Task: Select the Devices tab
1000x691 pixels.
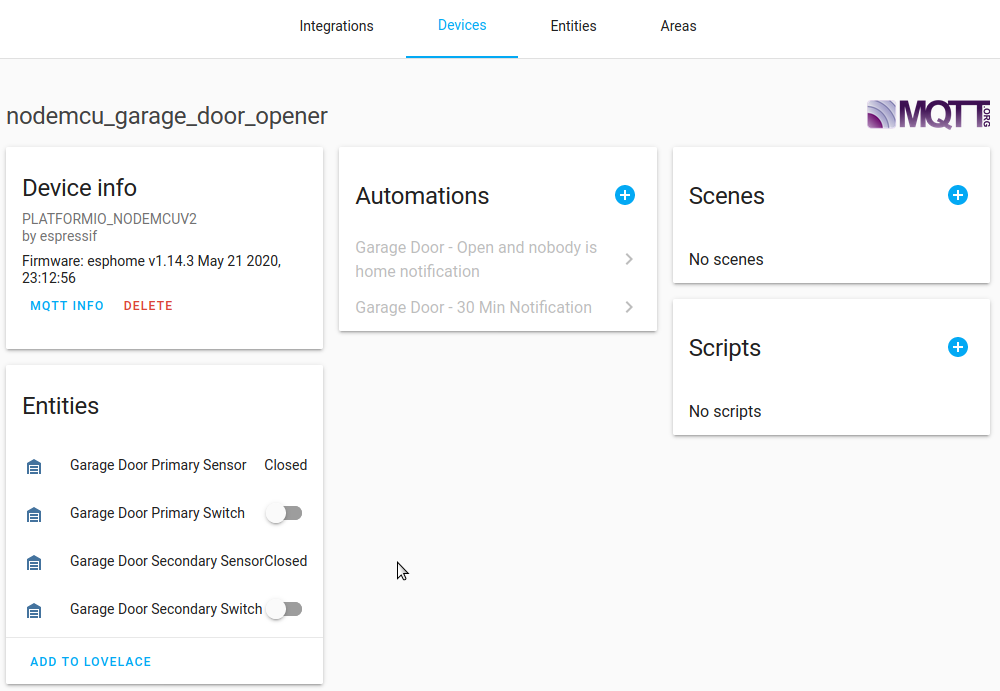Action: (462, 25)
